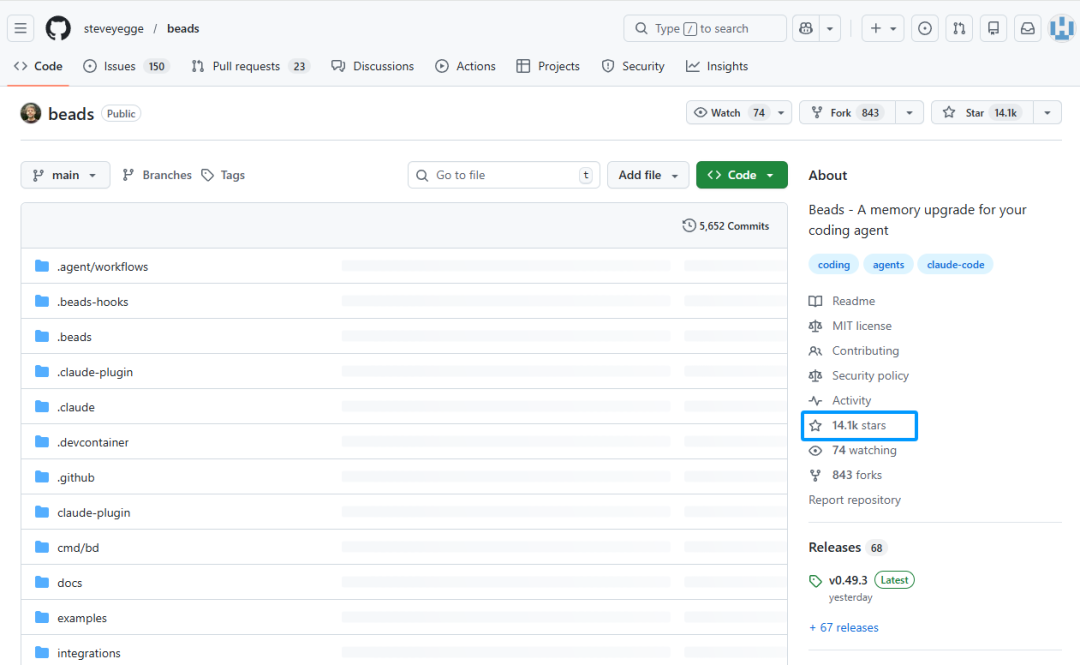Screen dimensions: 1080x665
Task: Click the GitHub logo icon
Action: click(58, 28)
